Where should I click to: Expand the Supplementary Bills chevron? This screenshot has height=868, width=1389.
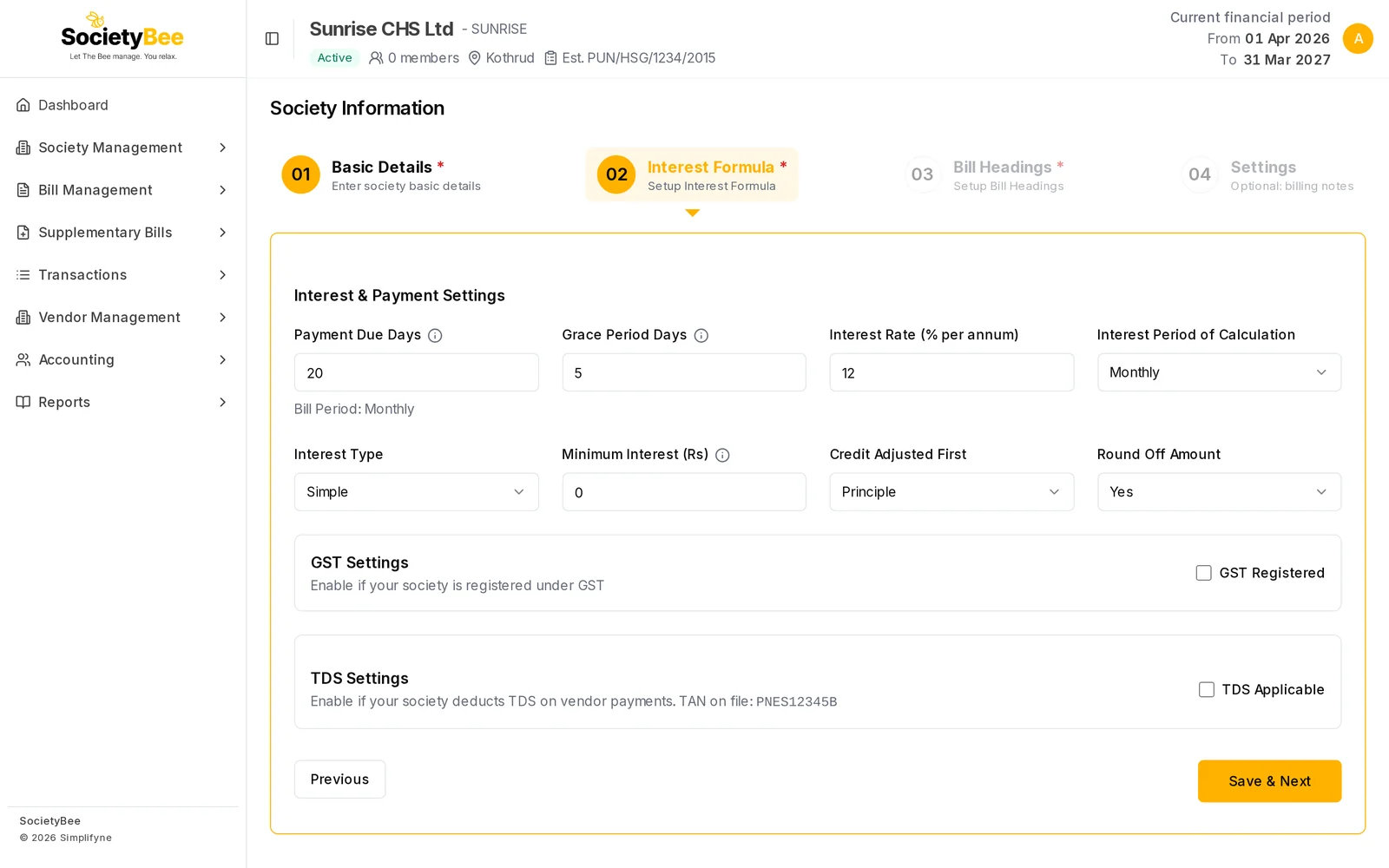coord(222,233)
